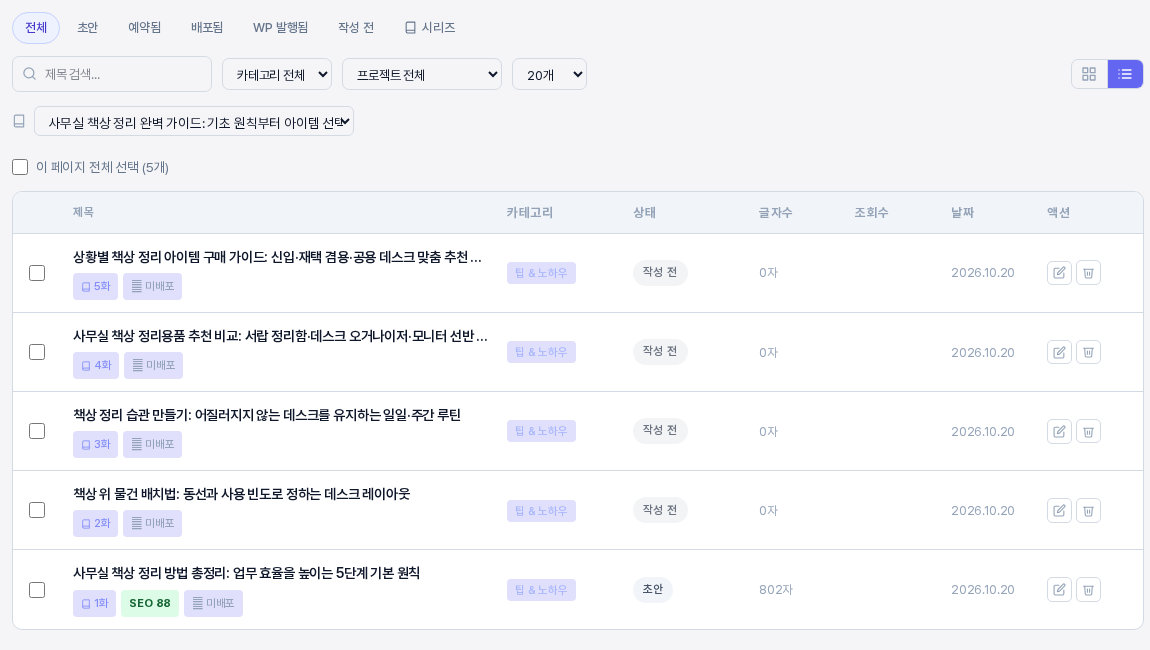Screen dimensions: 1150x650
Task: Click the 조회수 column header
Action: [x=871, y=213]
